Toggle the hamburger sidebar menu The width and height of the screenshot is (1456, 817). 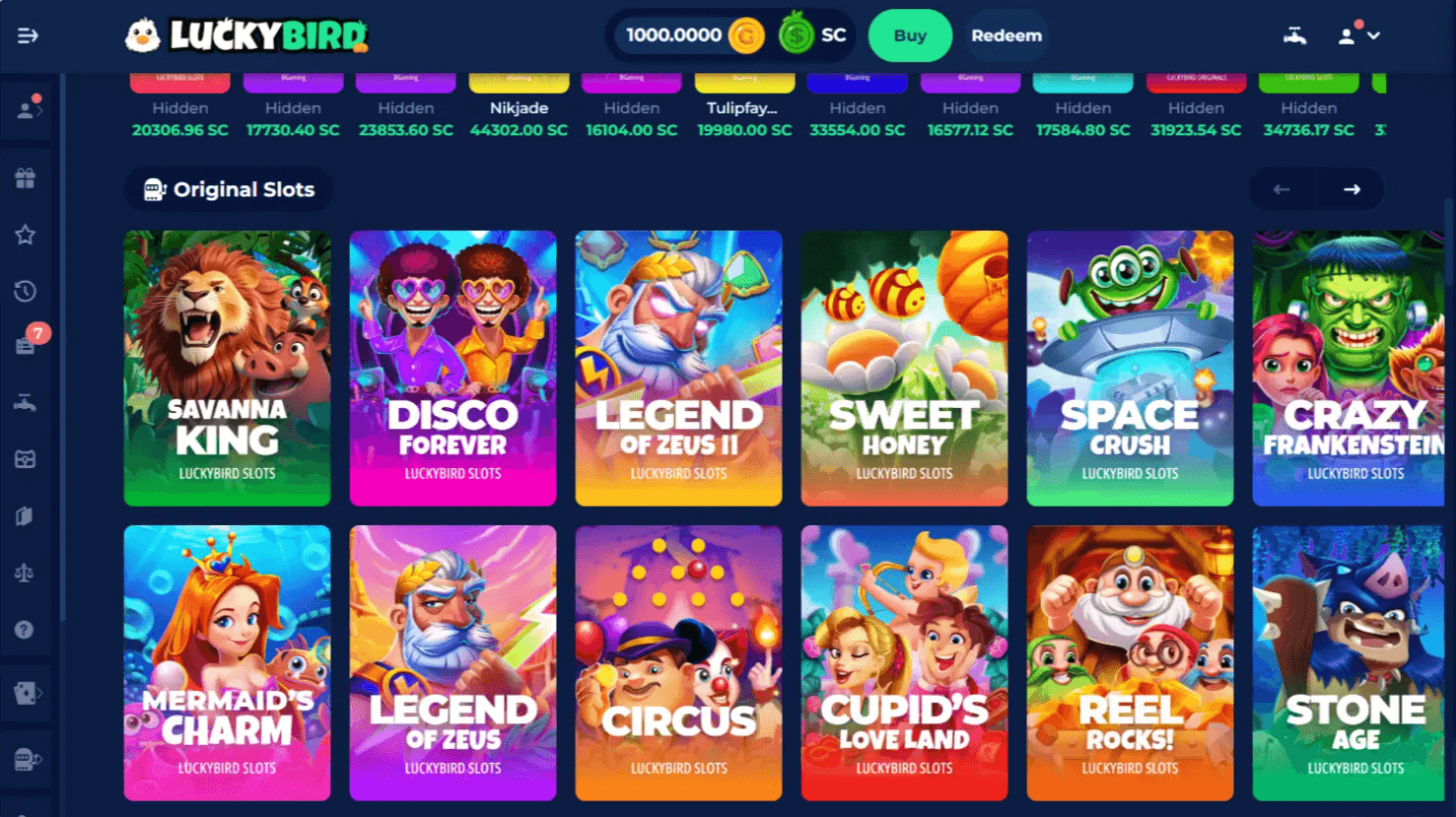[28, 35]
